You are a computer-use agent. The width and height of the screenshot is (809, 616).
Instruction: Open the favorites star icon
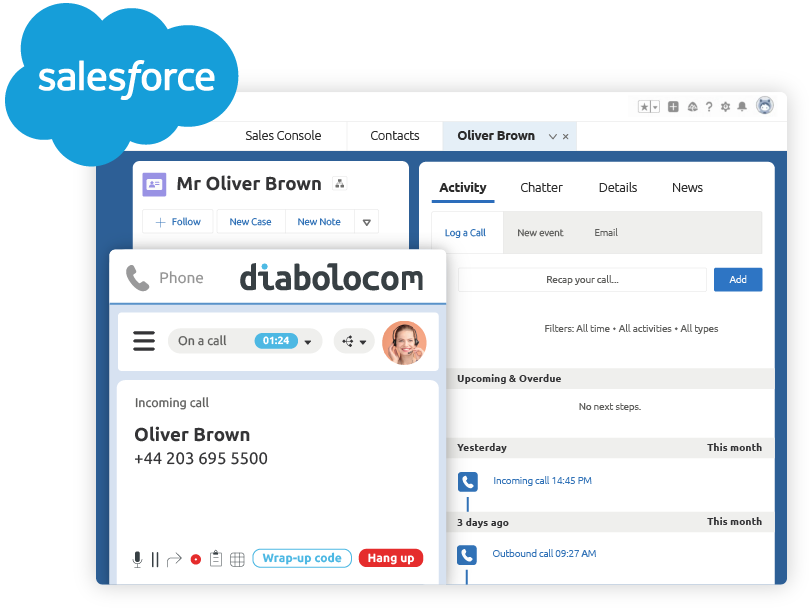644,107
